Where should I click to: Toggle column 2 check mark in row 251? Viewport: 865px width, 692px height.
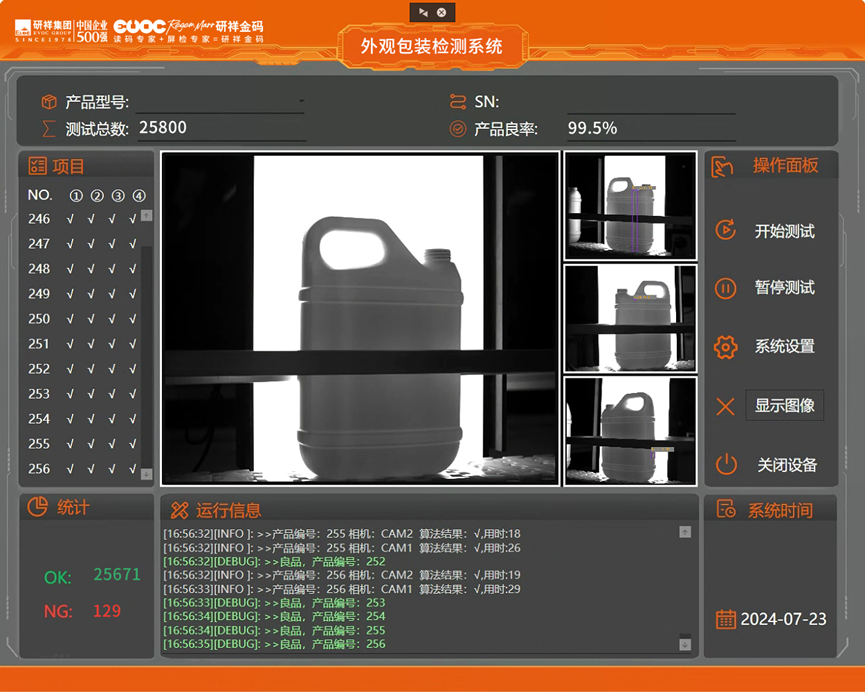(x=91, y=344)
